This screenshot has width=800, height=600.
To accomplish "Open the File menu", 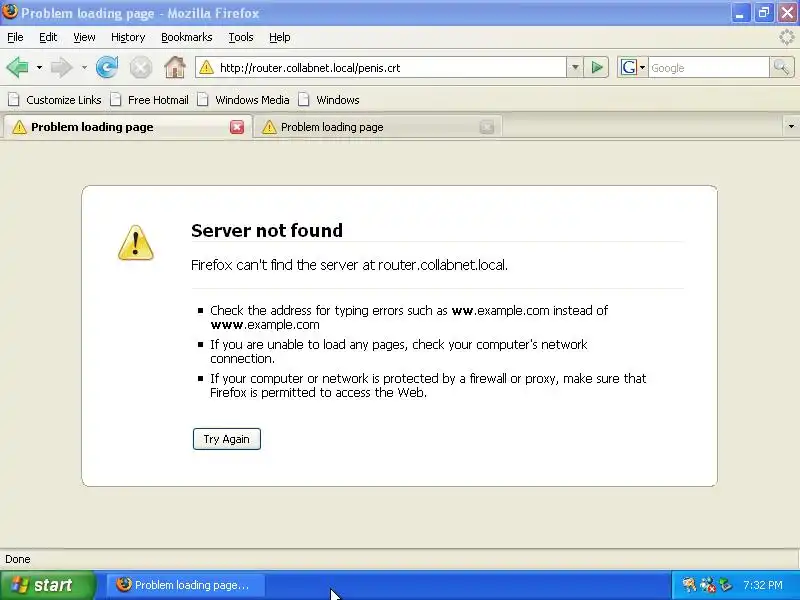I will point(15,37).
